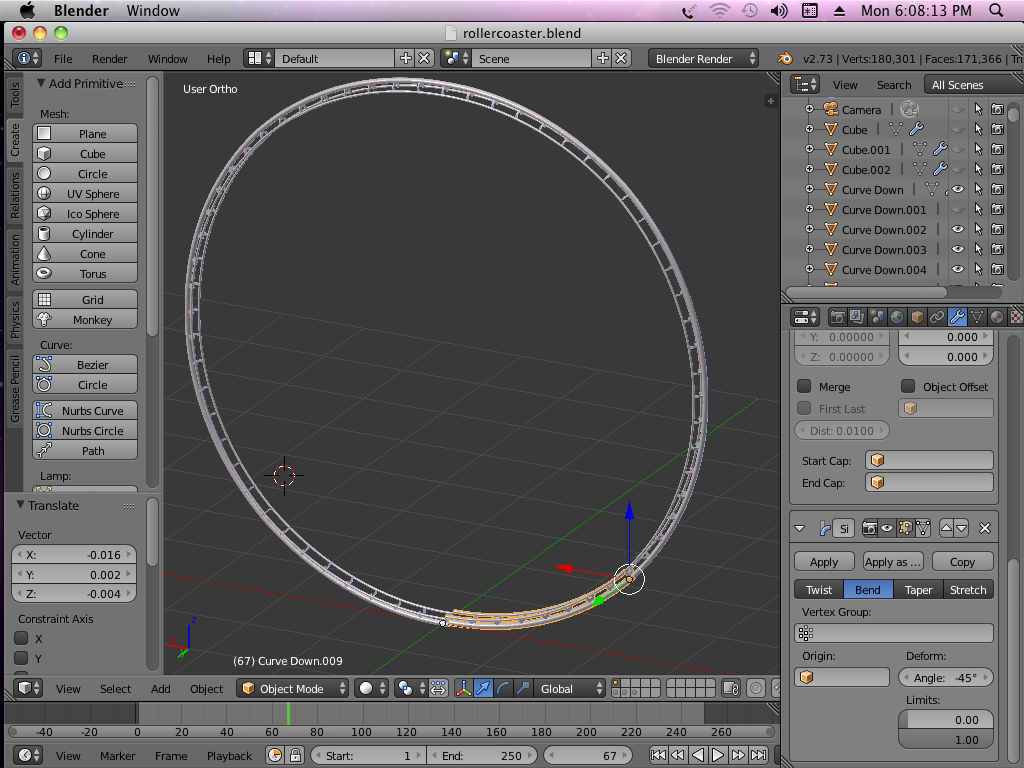Enable the Merge checkbox

point(804,387)
